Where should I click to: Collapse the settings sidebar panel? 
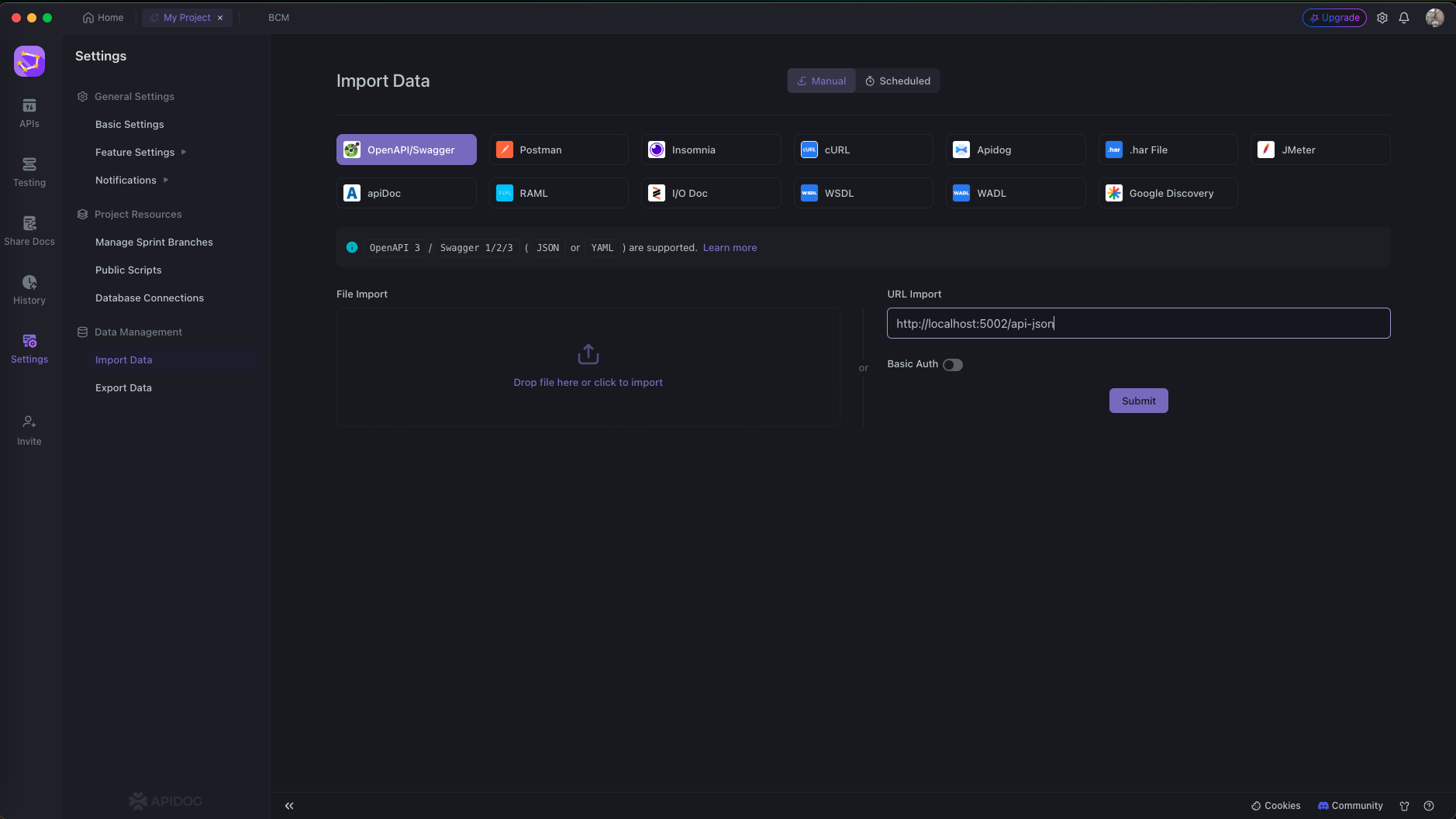coord(289,806)
